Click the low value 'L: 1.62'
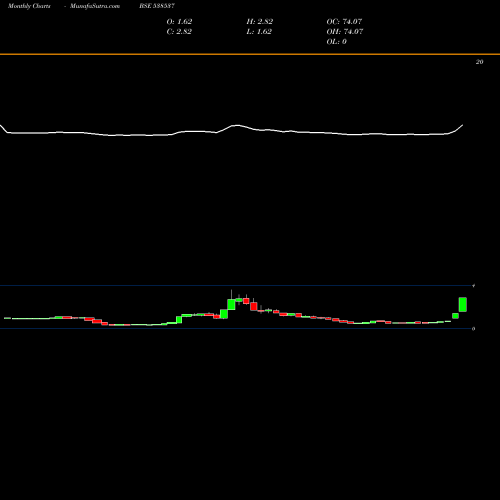 pyautogui.click(x=259, y=32)
